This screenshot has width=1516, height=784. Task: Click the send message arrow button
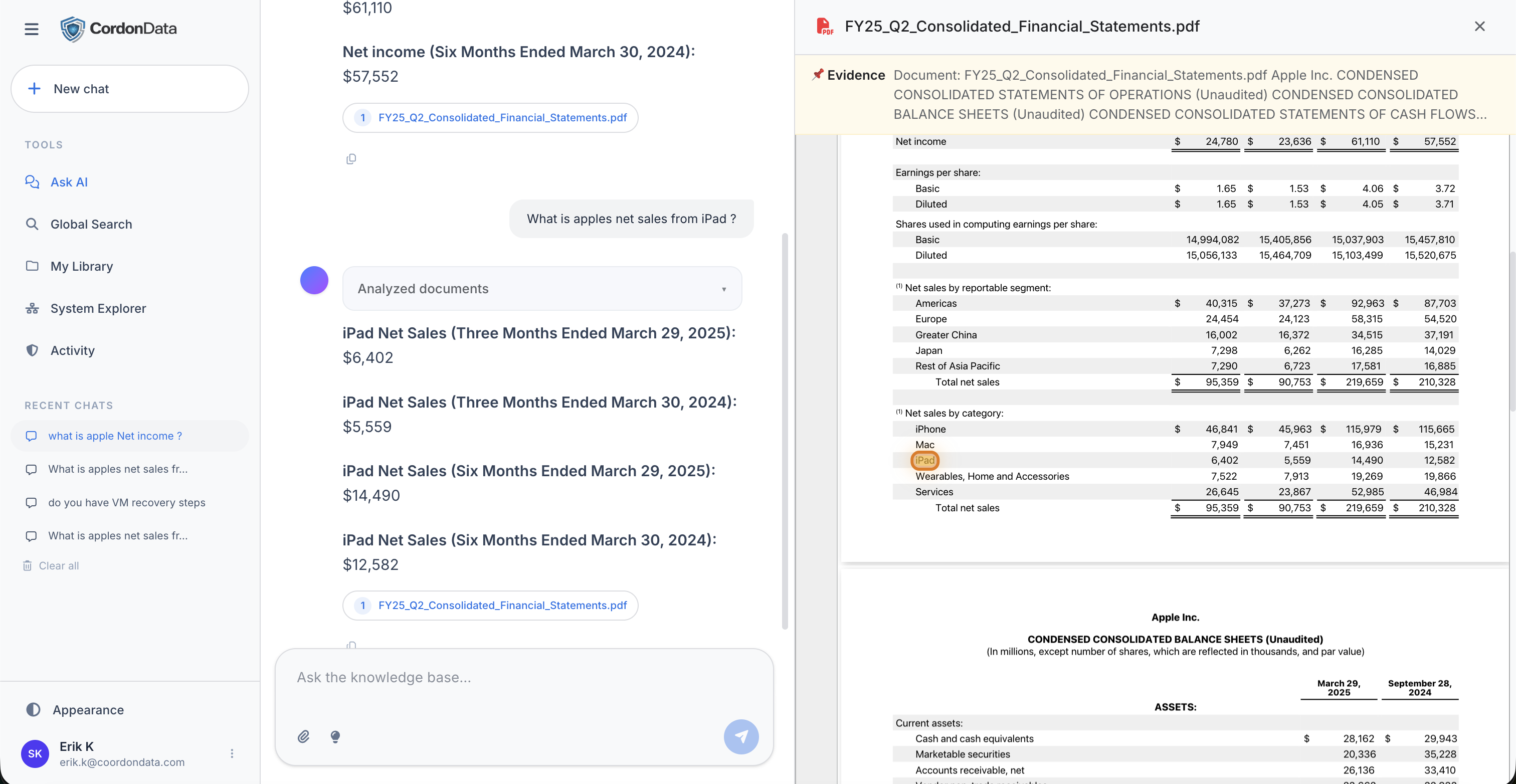740,736
